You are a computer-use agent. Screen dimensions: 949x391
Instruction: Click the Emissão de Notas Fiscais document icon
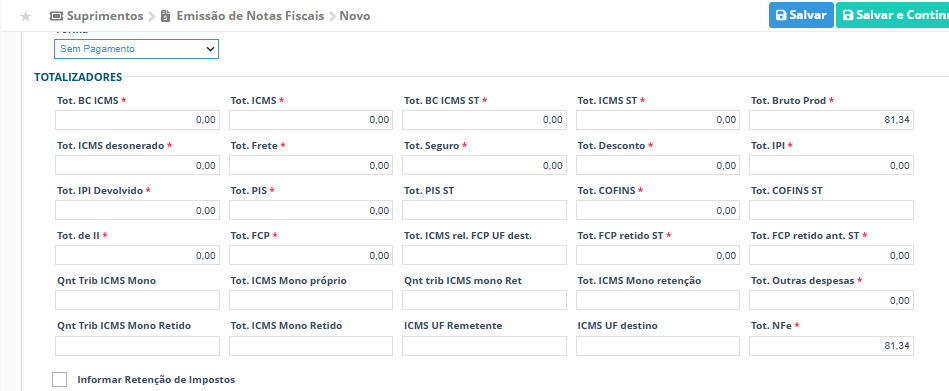pos(166,16)
